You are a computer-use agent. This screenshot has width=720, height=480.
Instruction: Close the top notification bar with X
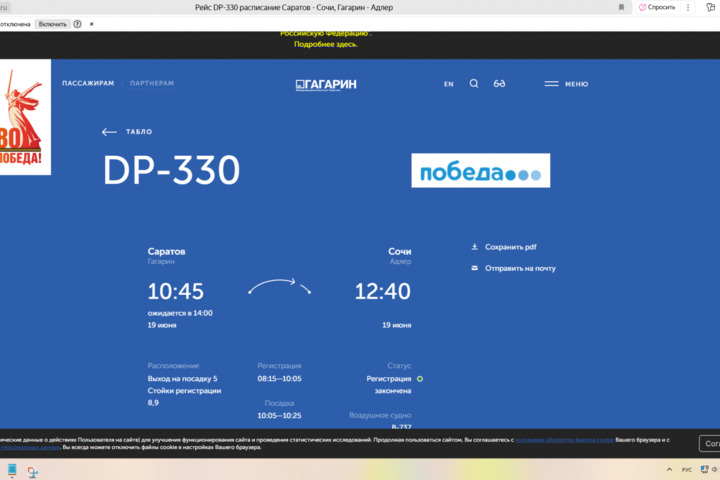tap(91, 24)
